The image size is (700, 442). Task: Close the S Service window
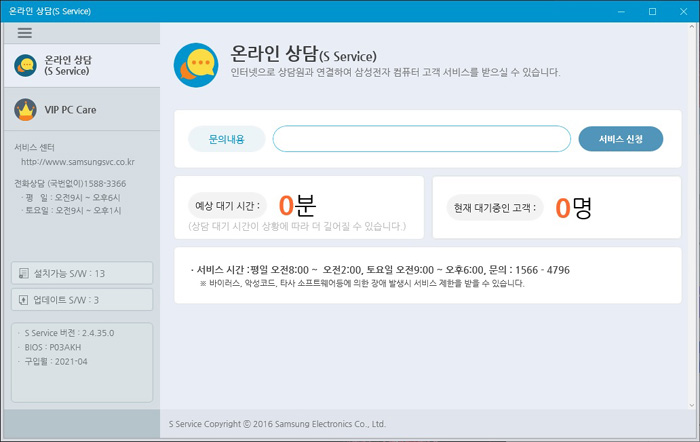click(x=683, y=12)
